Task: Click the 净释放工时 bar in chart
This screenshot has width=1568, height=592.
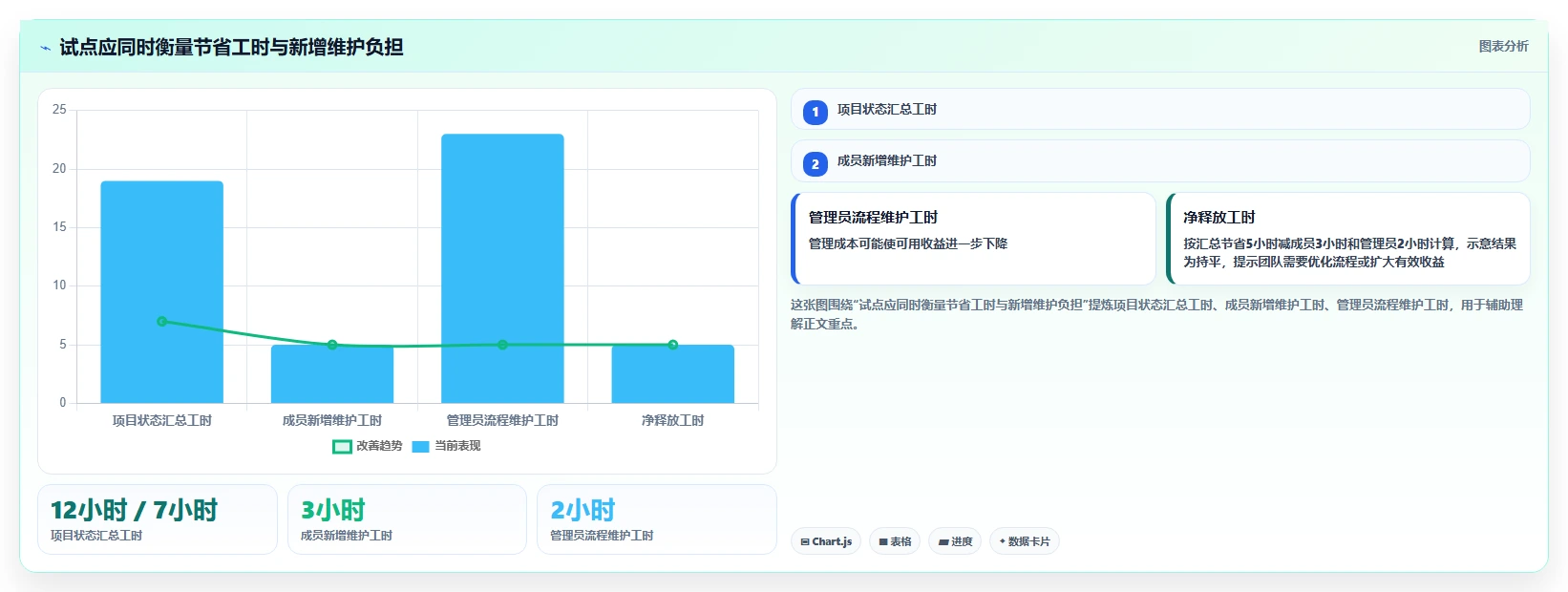Action: [x=673, y=373]
